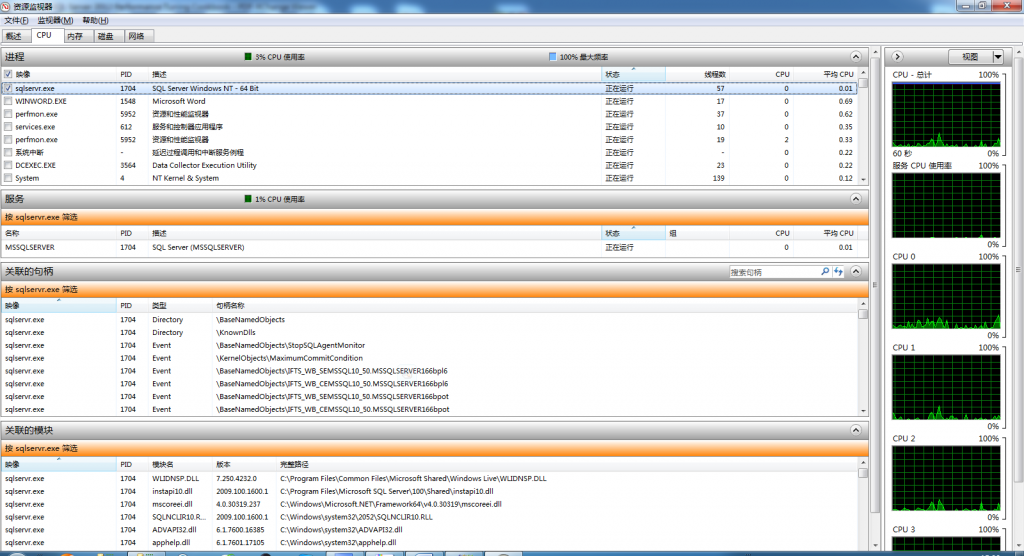The image size is (1024, 556).
Task: Click the CPU 1 graph
Action: click(946, 387)
